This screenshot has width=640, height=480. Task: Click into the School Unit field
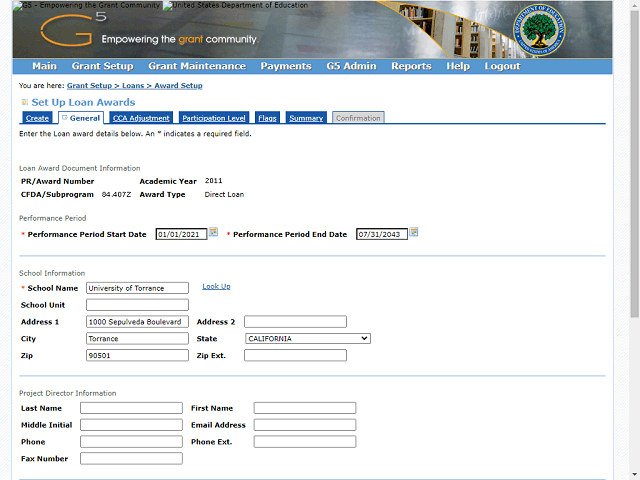[137, 305]
